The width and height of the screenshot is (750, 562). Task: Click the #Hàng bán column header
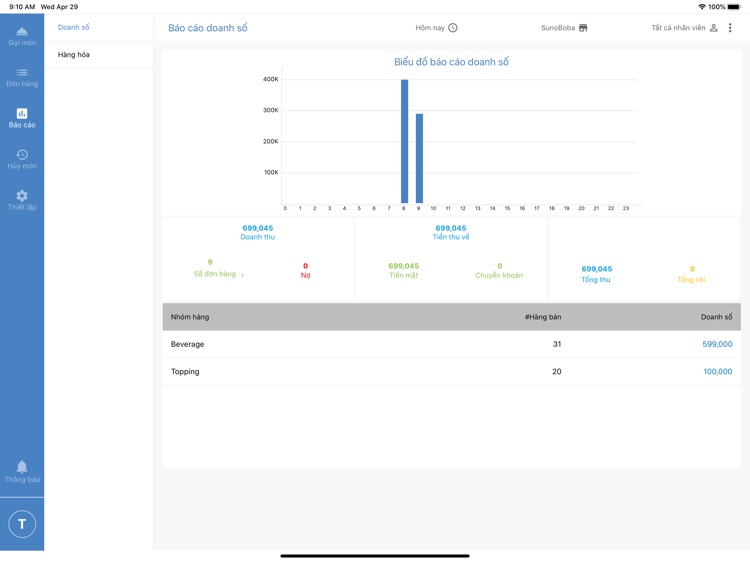click(x=543, y=317)
